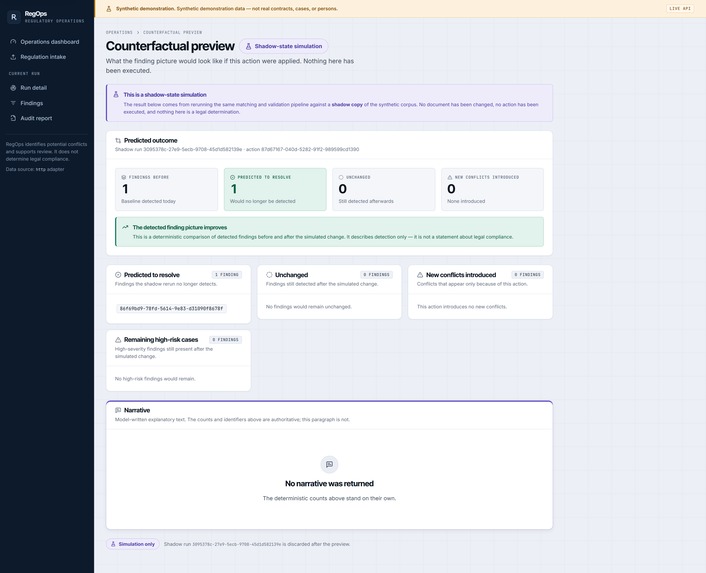This screenshot has width=706, height=573.
Task: Click the bold 'shadow copy' text
Action: [x=347, y=104]
